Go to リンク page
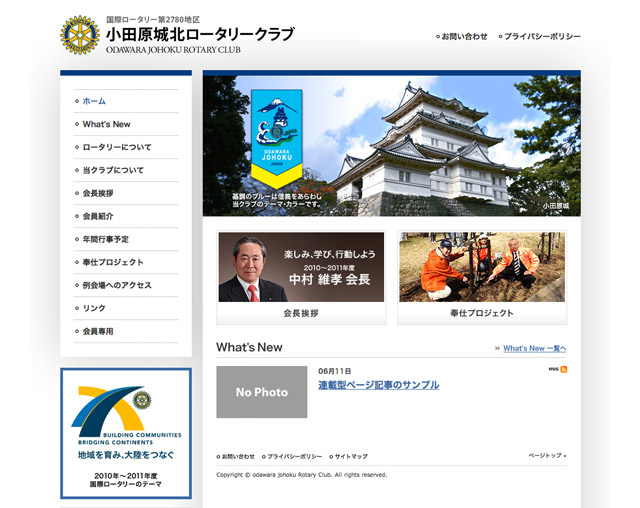The width and height of the screenshot is (640, 508). pyautogui.click(x=94, y=308)
